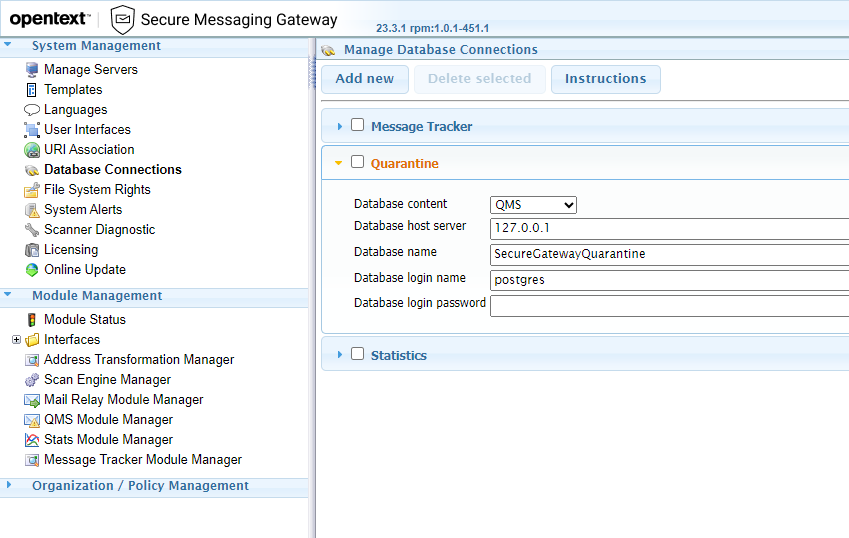Expand Organization / Policy Management section

coord(140,486)
